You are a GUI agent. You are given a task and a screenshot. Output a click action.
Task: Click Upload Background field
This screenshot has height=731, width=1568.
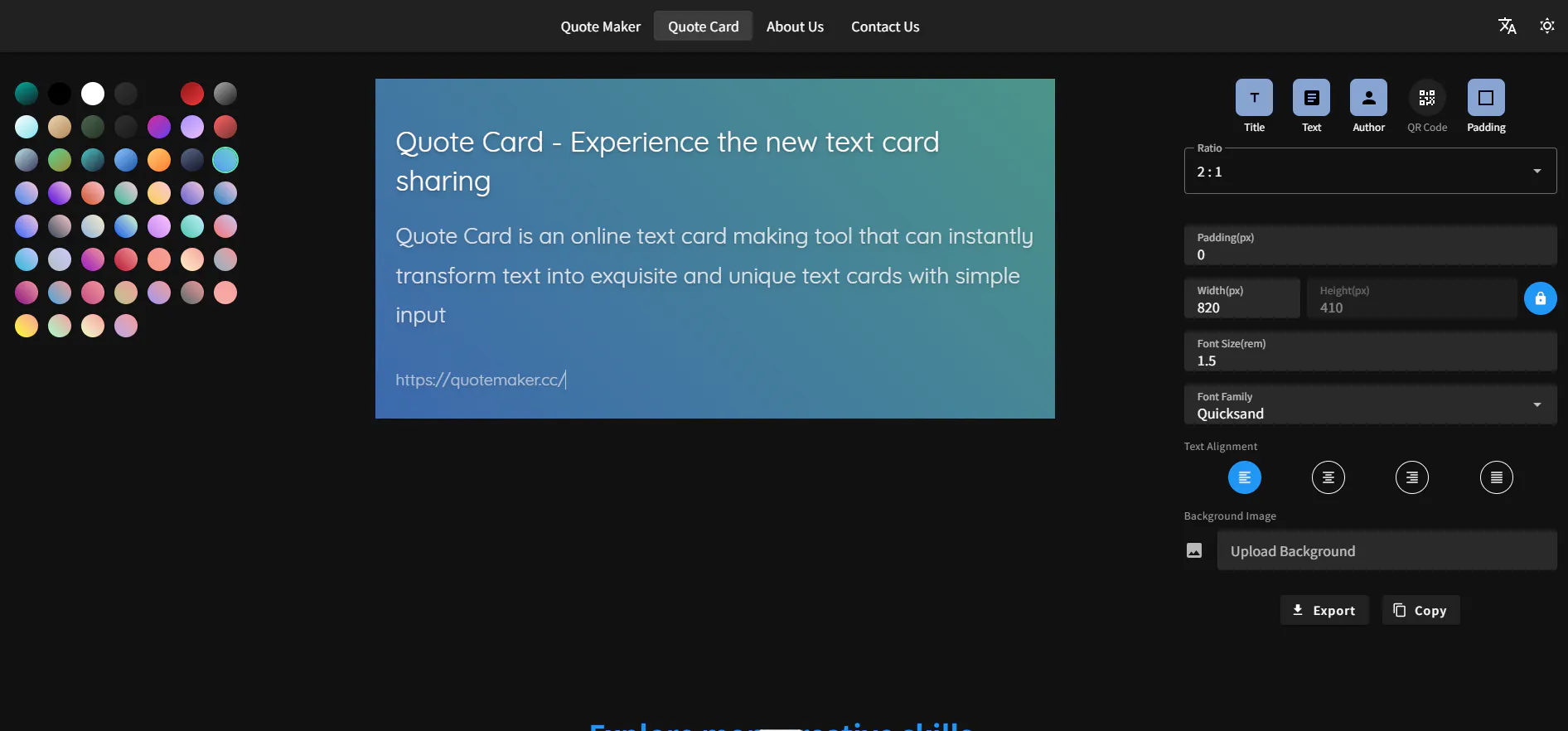tap(1387, 550)
